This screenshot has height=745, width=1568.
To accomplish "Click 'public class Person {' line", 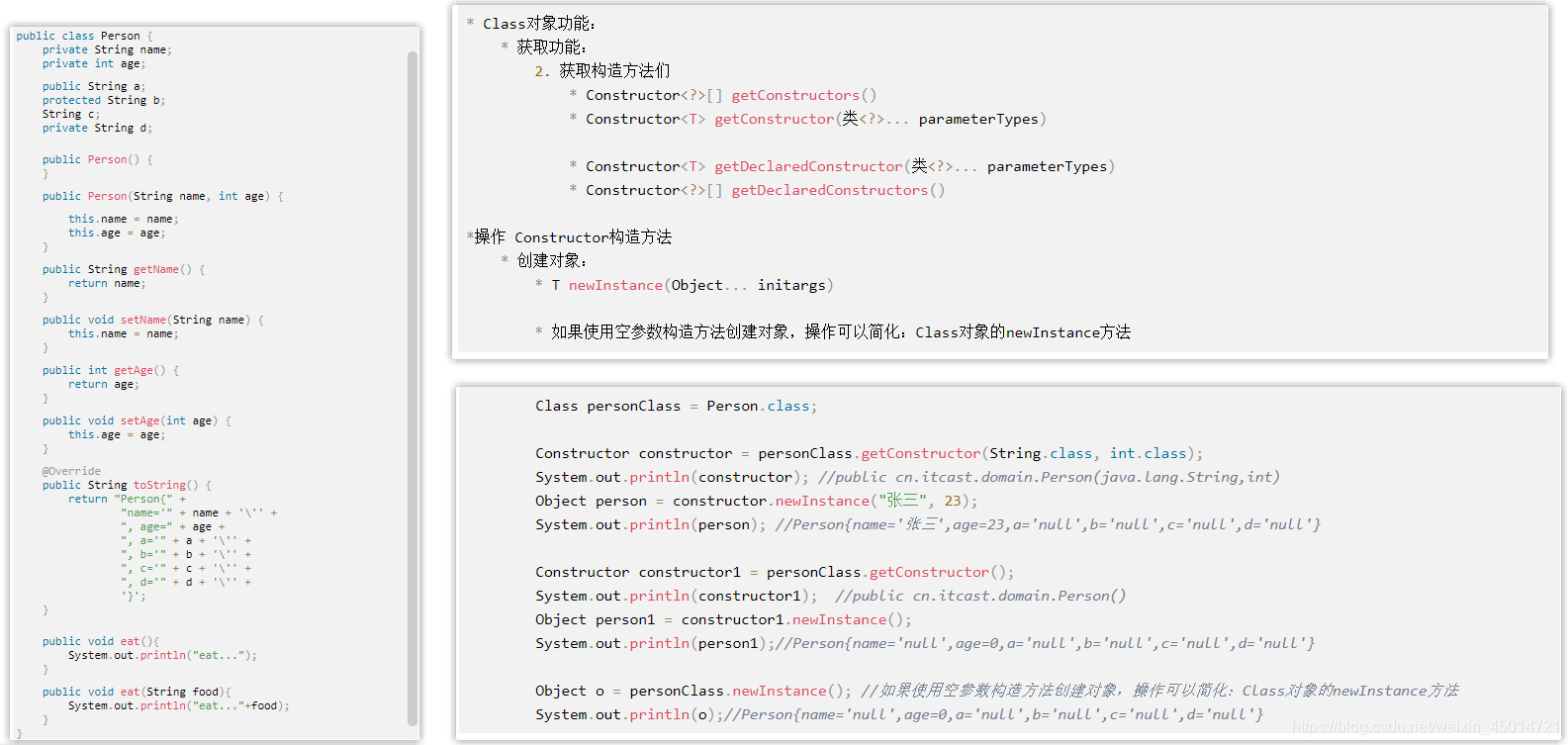I will [x=84, y=36].
